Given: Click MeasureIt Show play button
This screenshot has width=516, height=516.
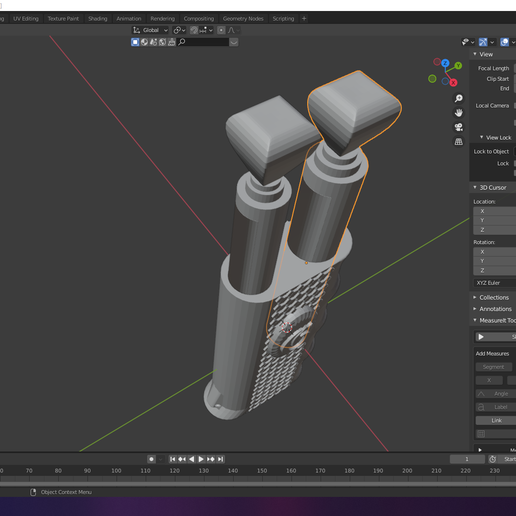Looking at the screenshot, I should point(495,337).
